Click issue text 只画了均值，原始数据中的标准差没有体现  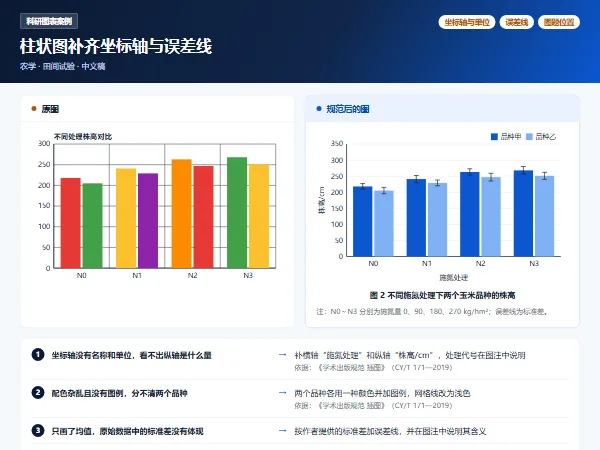(x=127, y=431)
